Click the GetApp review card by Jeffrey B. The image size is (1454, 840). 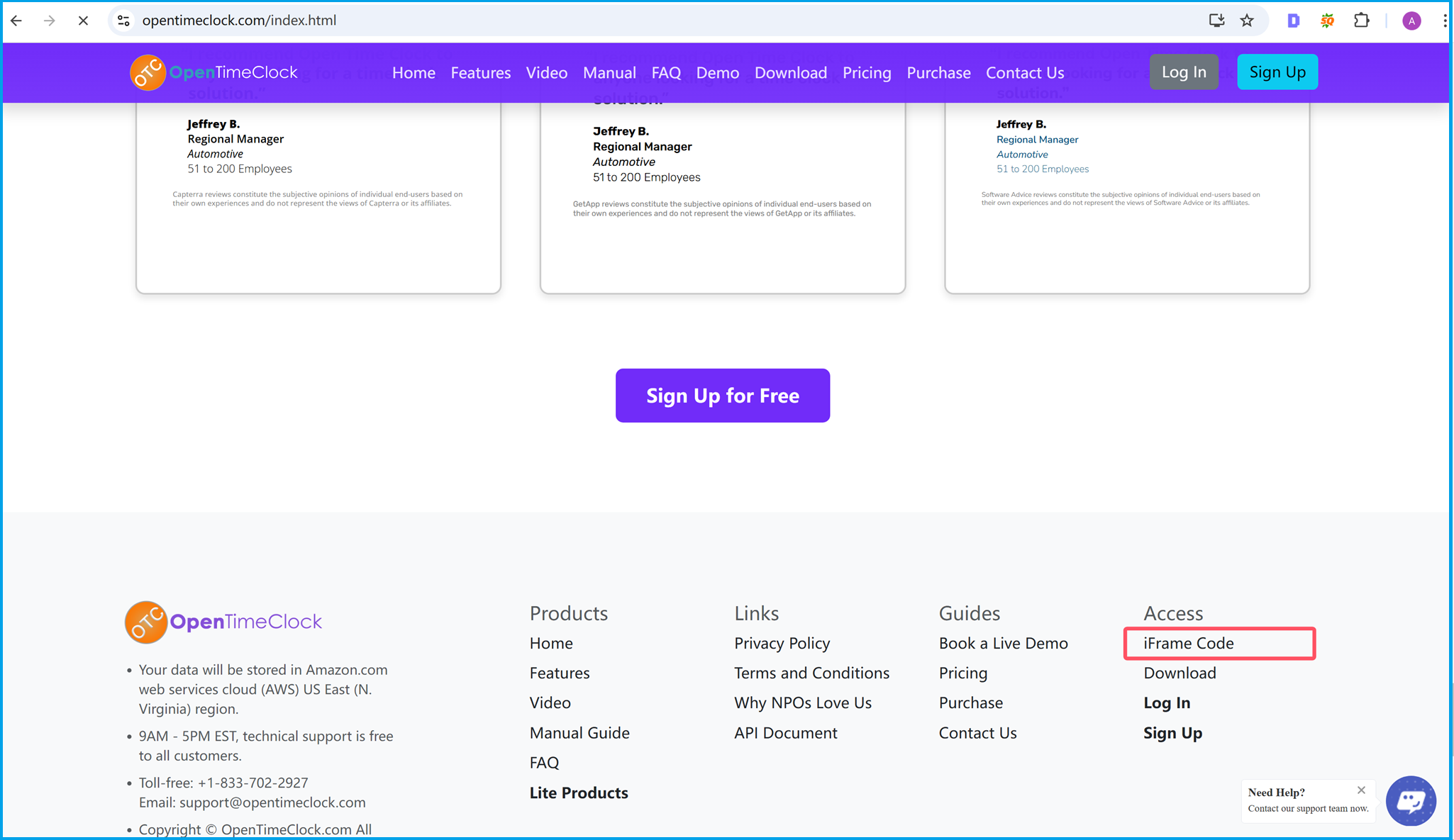pos(723,198)
